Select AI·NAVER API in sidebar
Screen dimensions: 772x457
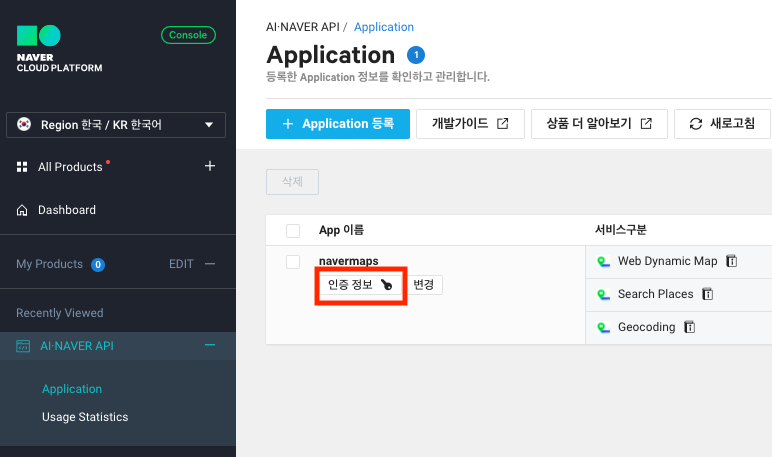point(77,346)
